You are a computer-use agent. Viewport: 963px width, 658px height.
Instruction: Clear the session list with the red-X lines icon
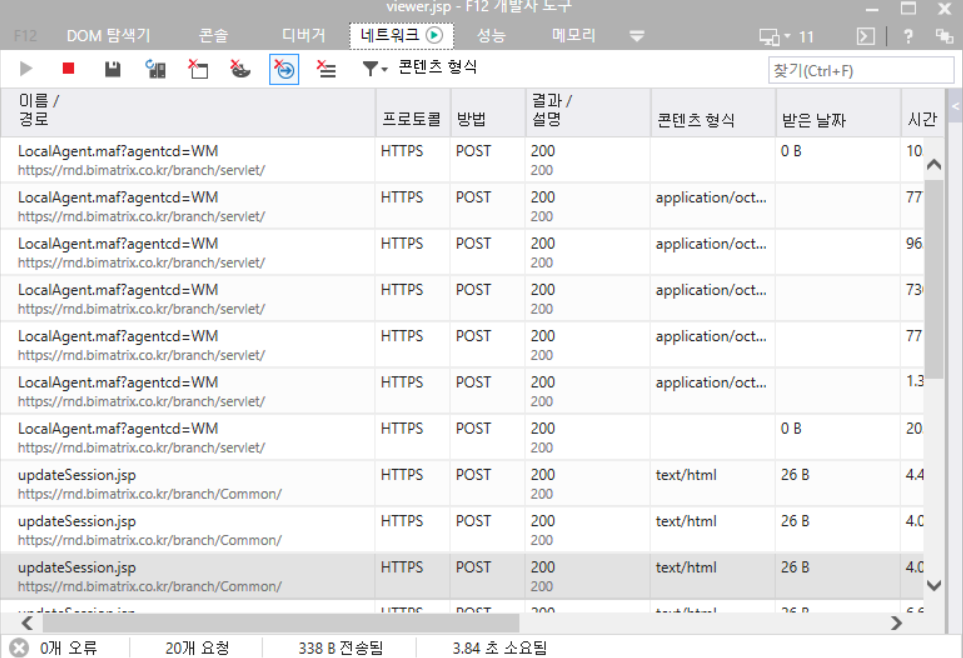click(326, 69)
